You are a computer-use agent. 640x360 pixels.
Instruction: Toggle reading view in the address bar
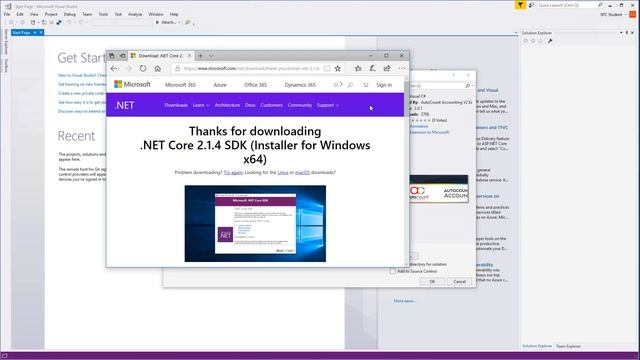coord(327,69)
